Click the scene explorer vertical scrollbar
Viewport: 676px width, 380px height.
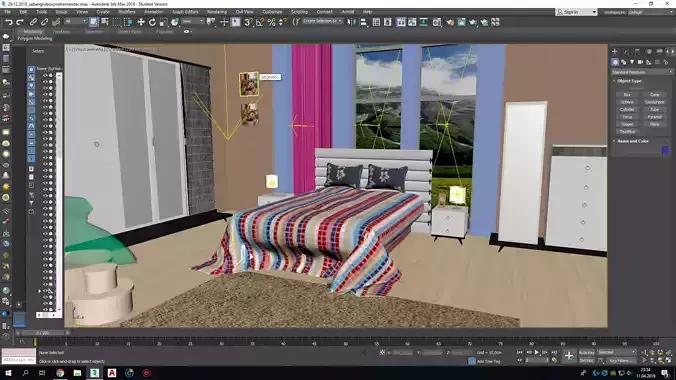pos(59,192)
